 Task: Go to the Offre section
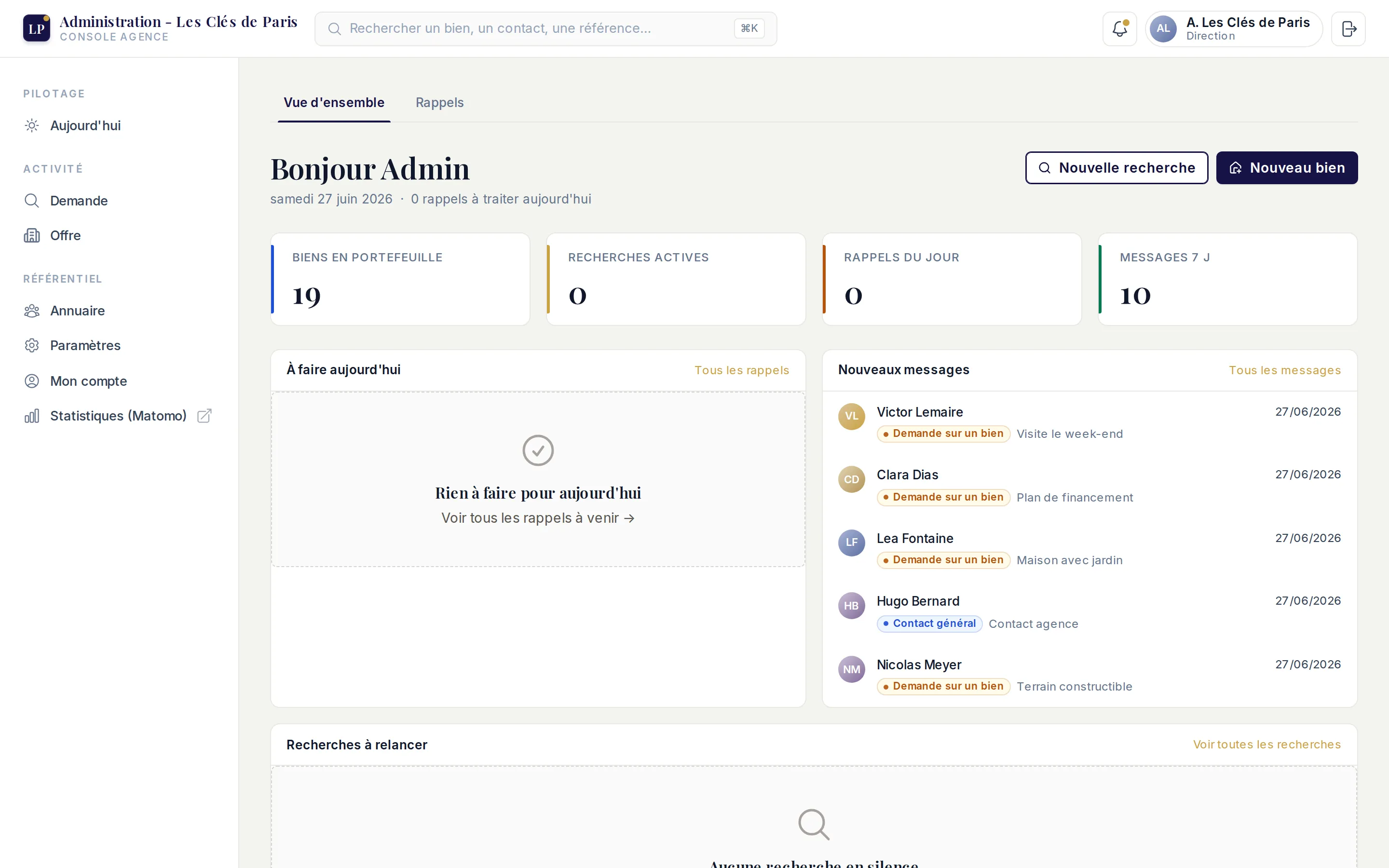[x=119, y=235]
